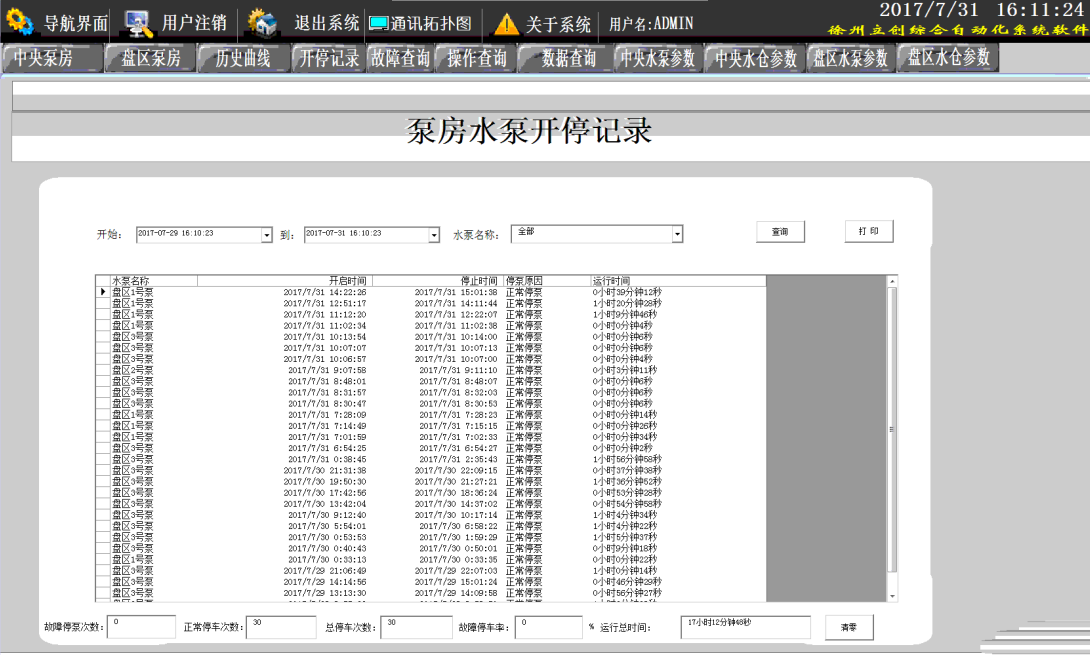Select the 盘区水仓参数 tab

pos(948,58)
